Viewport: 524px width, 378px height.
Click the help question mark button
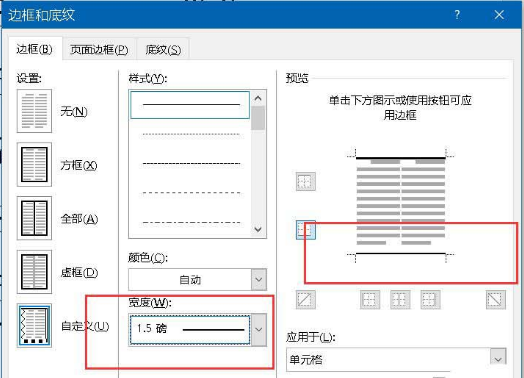[457, 15]
